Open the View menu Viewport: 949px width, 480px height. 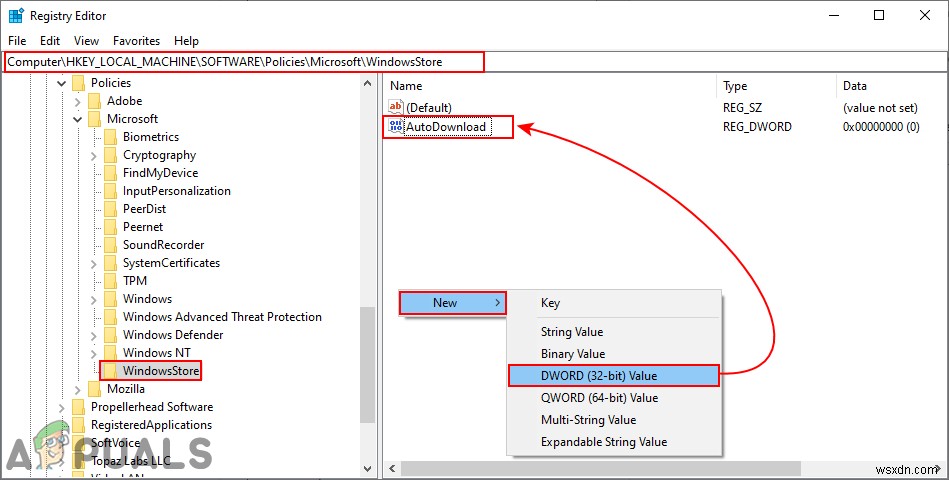click(x=87, y=41)
